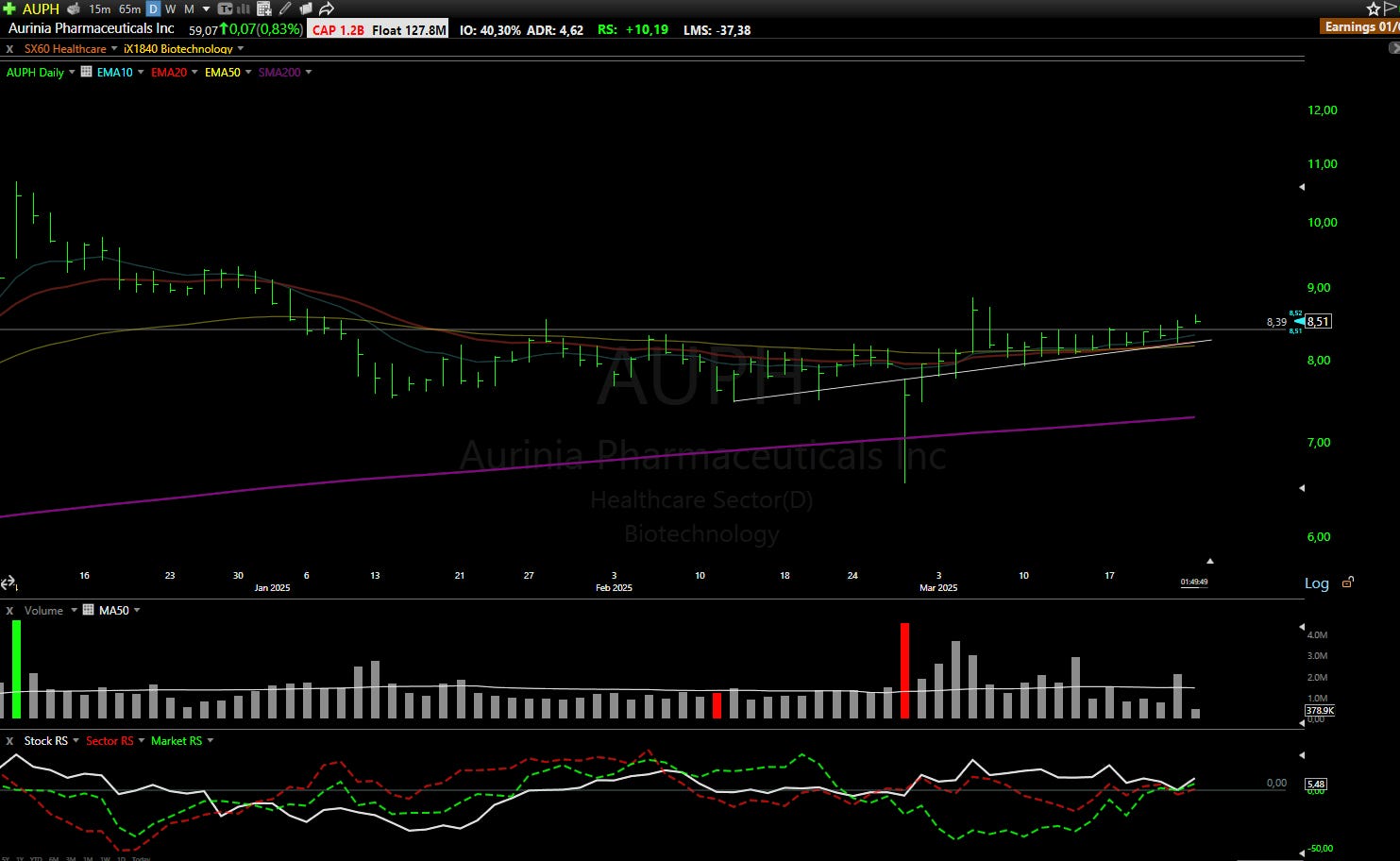Select the W weekly timeframe
1400x861 pixels.
click(x=171, y=8)
